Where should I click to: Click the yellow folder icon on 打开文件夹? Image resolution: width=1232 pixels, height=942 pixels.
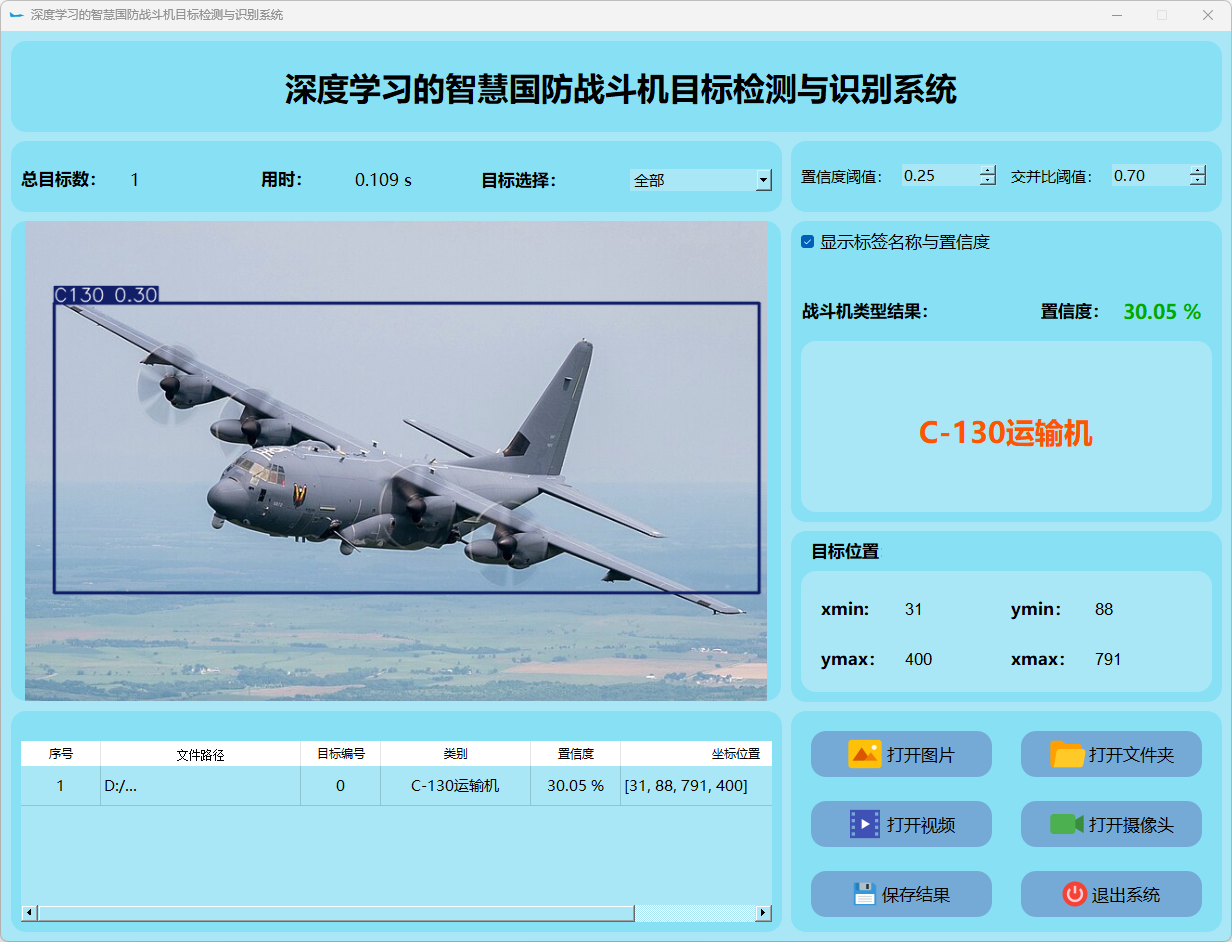coord(1067,754)
